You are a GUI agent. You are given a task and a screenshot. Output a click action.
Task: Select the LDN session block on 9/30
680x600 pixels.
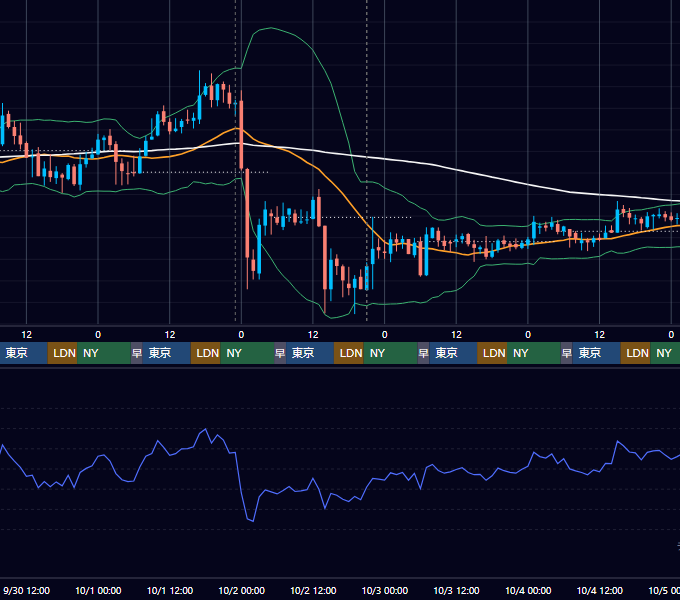[x=62, y=353]
